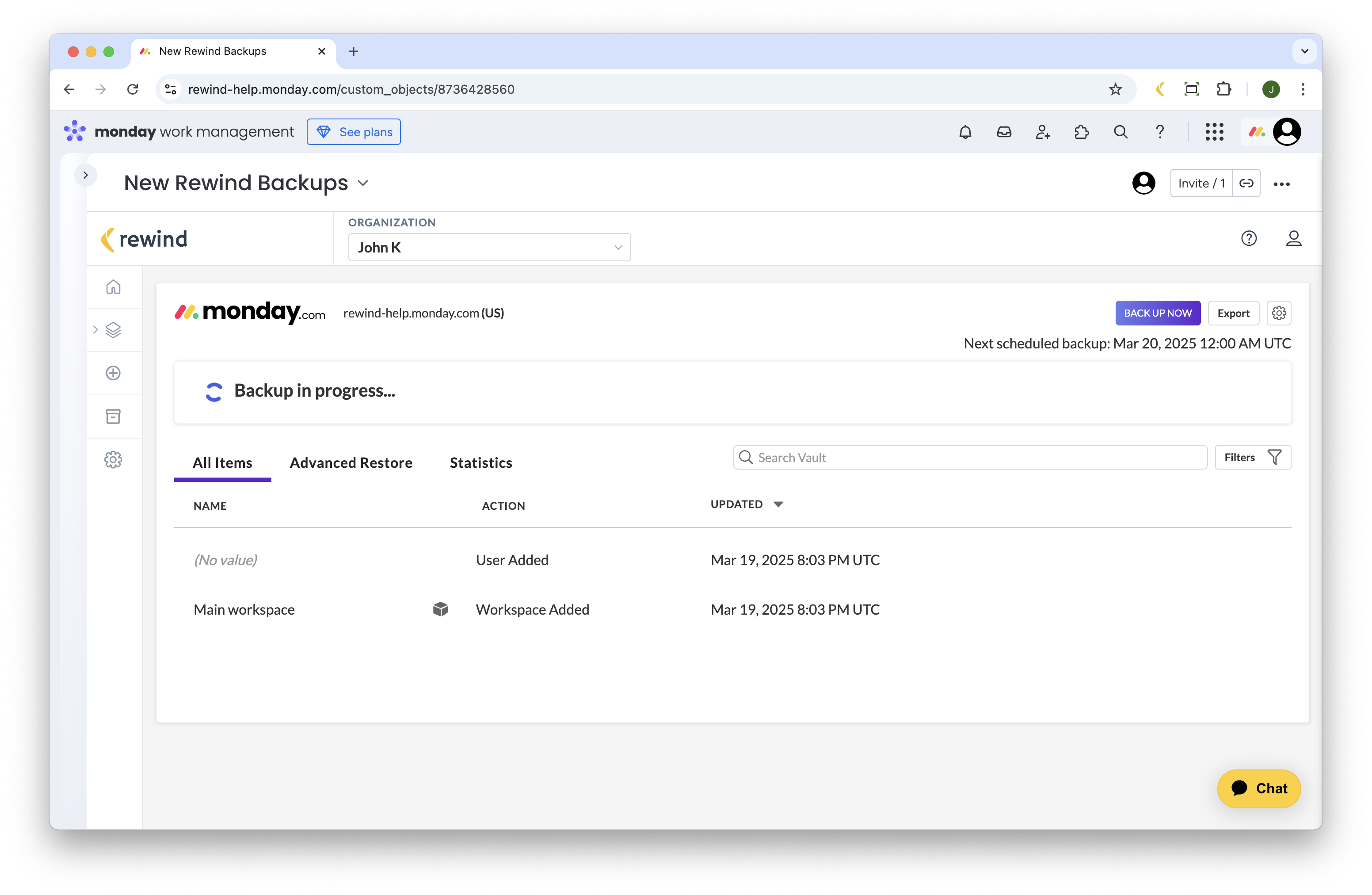Click the Rewind logo
Viewport: 1372px width, 895px height.
[x=144, y=239]
